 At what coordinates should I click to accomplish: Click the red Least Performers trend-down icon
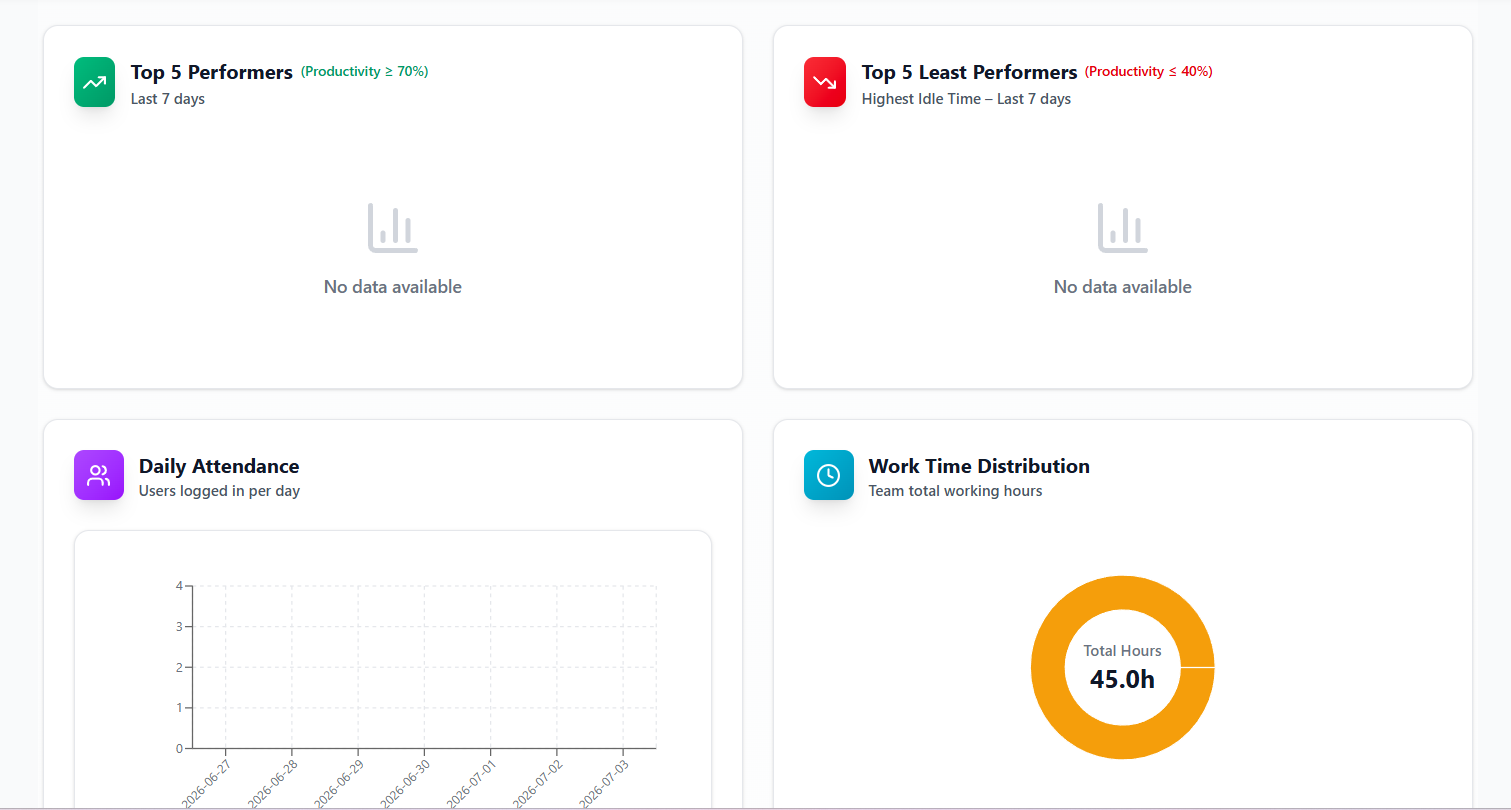825,82
